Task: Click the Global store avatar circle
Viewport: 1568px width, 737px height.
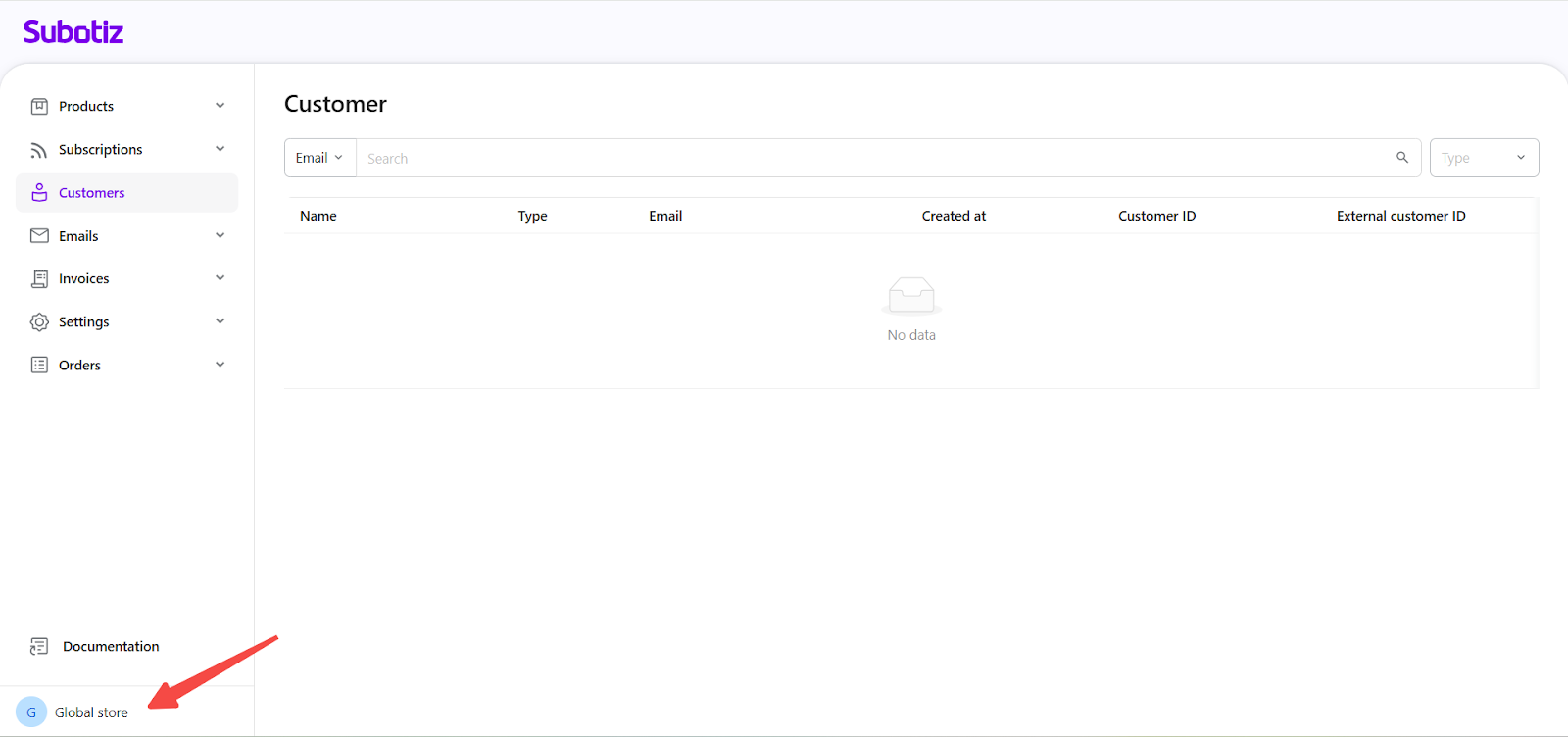Action: [31, 712]
